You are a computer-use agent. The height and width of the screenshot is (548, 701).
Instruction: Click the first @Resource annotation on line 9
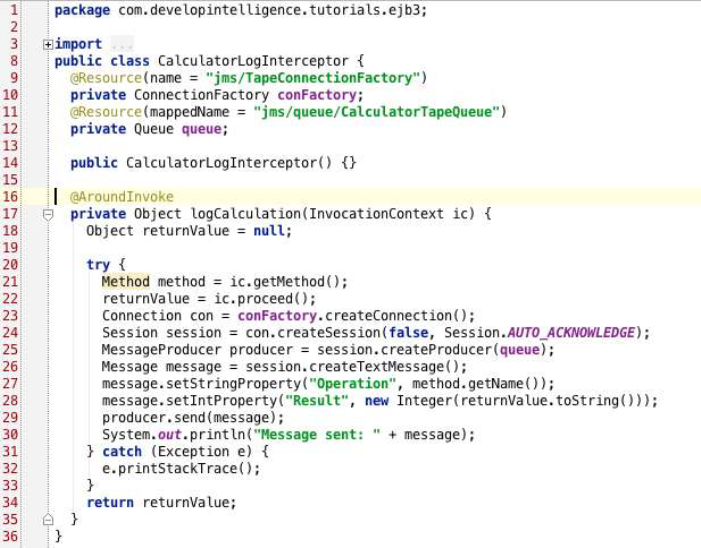pyautogui.click(x=105, y=78)
